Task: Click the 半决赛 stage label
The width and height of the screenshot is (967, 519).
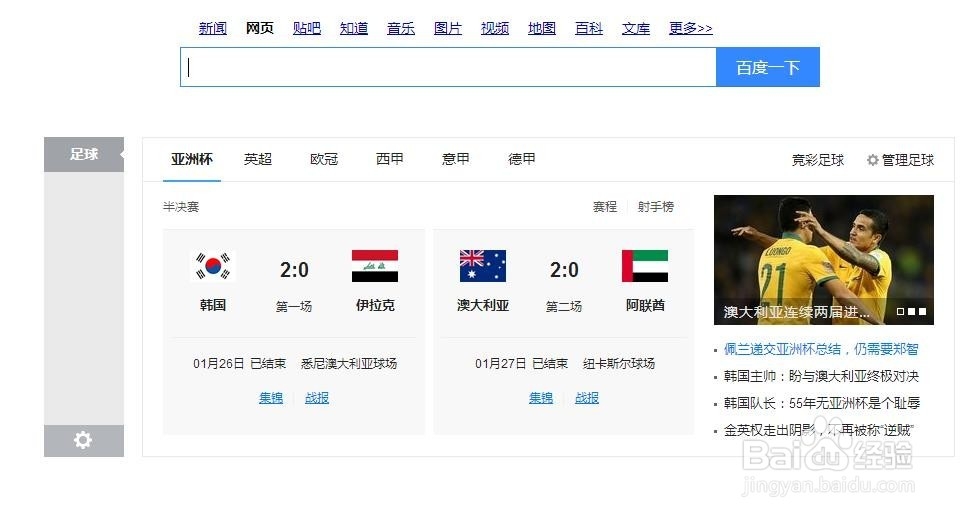Action: 181,206
